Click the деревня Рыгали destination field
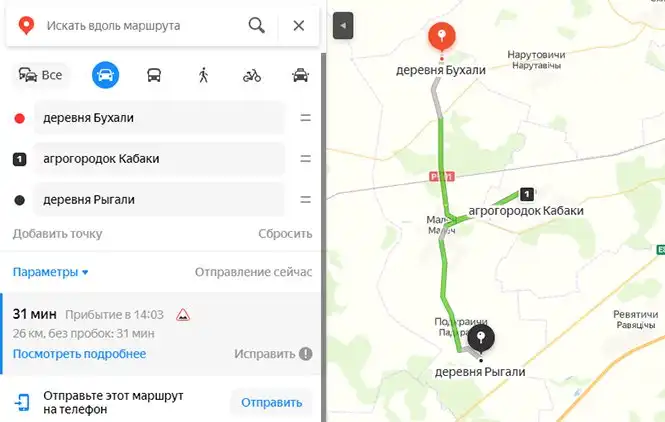Image resolution: width=665 pixels, height=422 pixels. coord(159,200)
